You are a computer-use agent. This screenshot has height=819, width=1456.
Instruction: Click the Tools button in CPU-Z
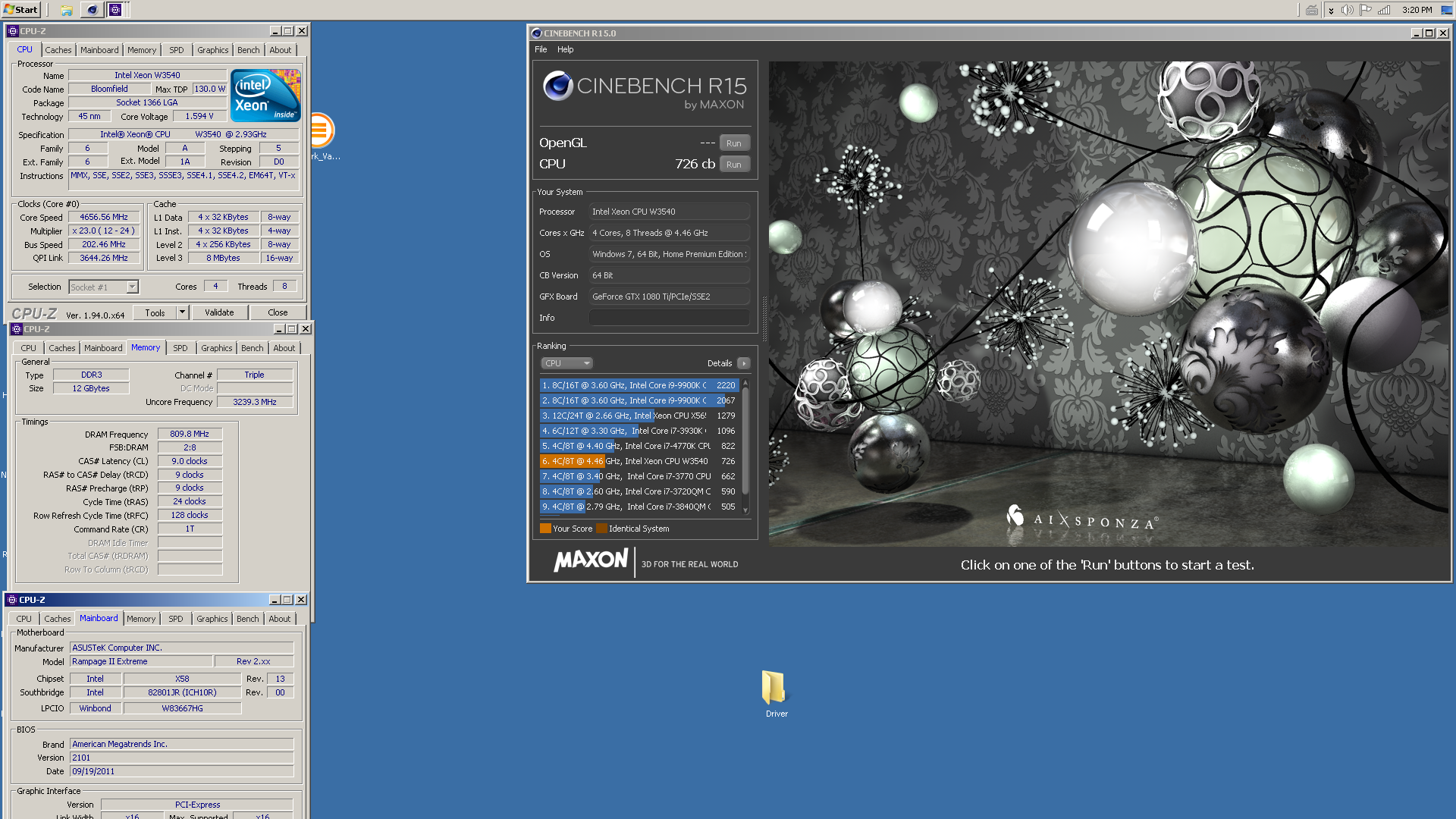click(155, 312)
